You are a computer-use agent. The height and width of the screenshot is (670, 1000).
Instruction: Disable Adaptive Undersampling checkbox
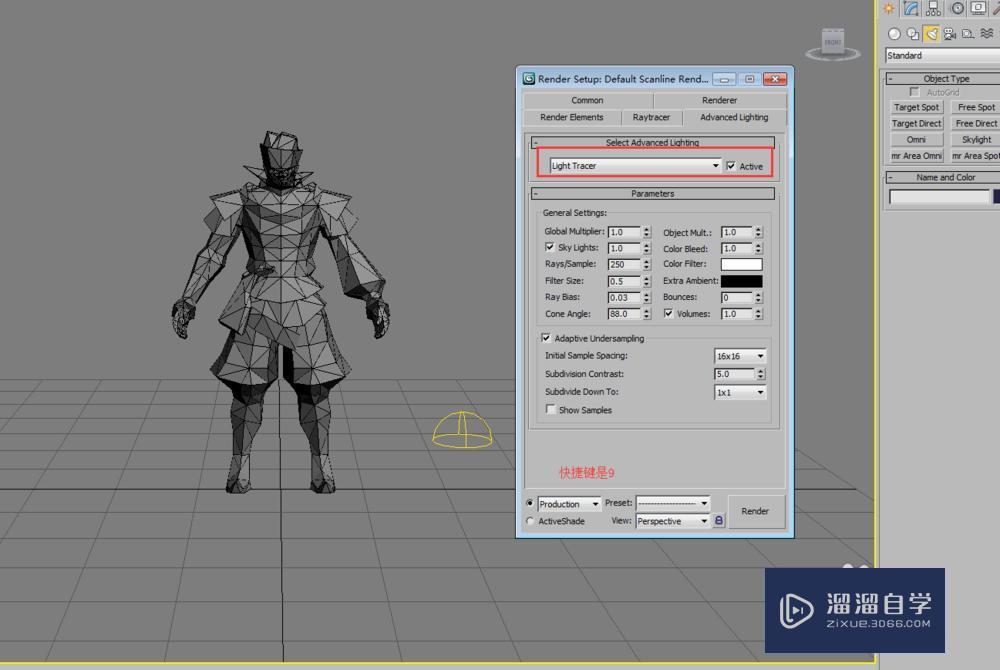[x=546, y=338]
